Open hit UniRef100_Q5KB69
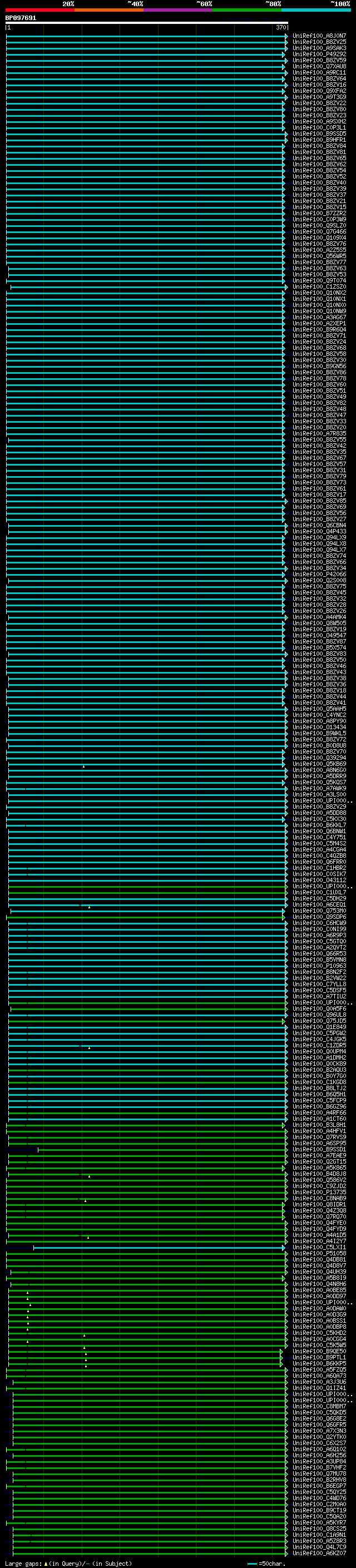The image size is (356, 1568). pyautogui.click(x=319, y=764)
